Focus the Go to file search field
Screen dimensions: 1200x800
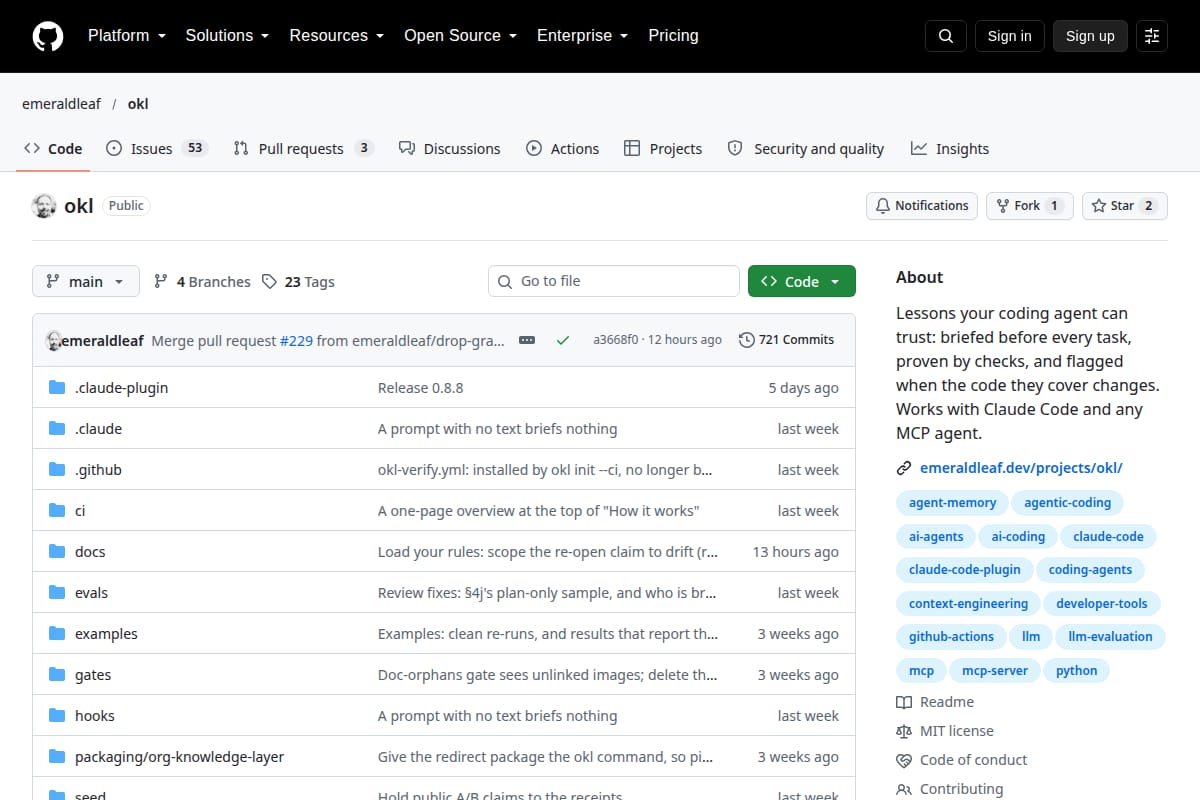pos(614,282)
